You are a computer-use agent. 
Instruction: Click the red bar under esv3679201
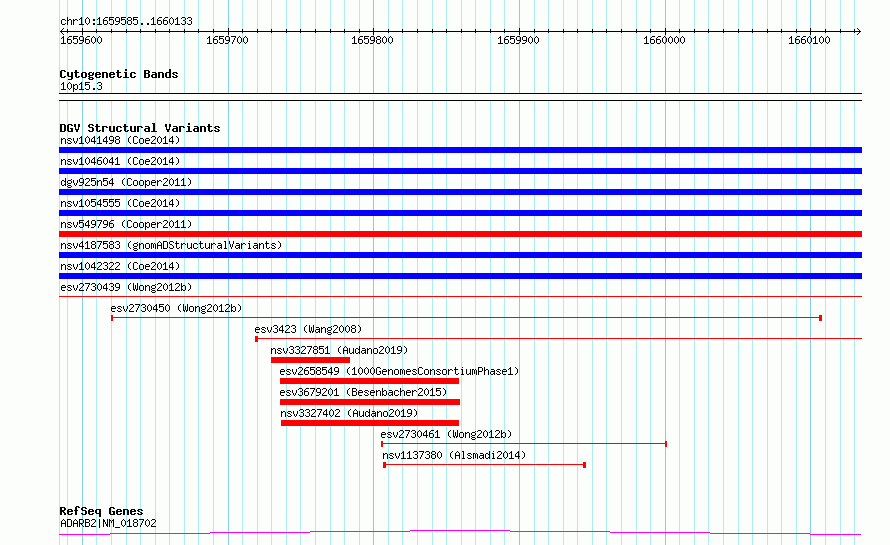pyautogui.click(x=370, y=402)
